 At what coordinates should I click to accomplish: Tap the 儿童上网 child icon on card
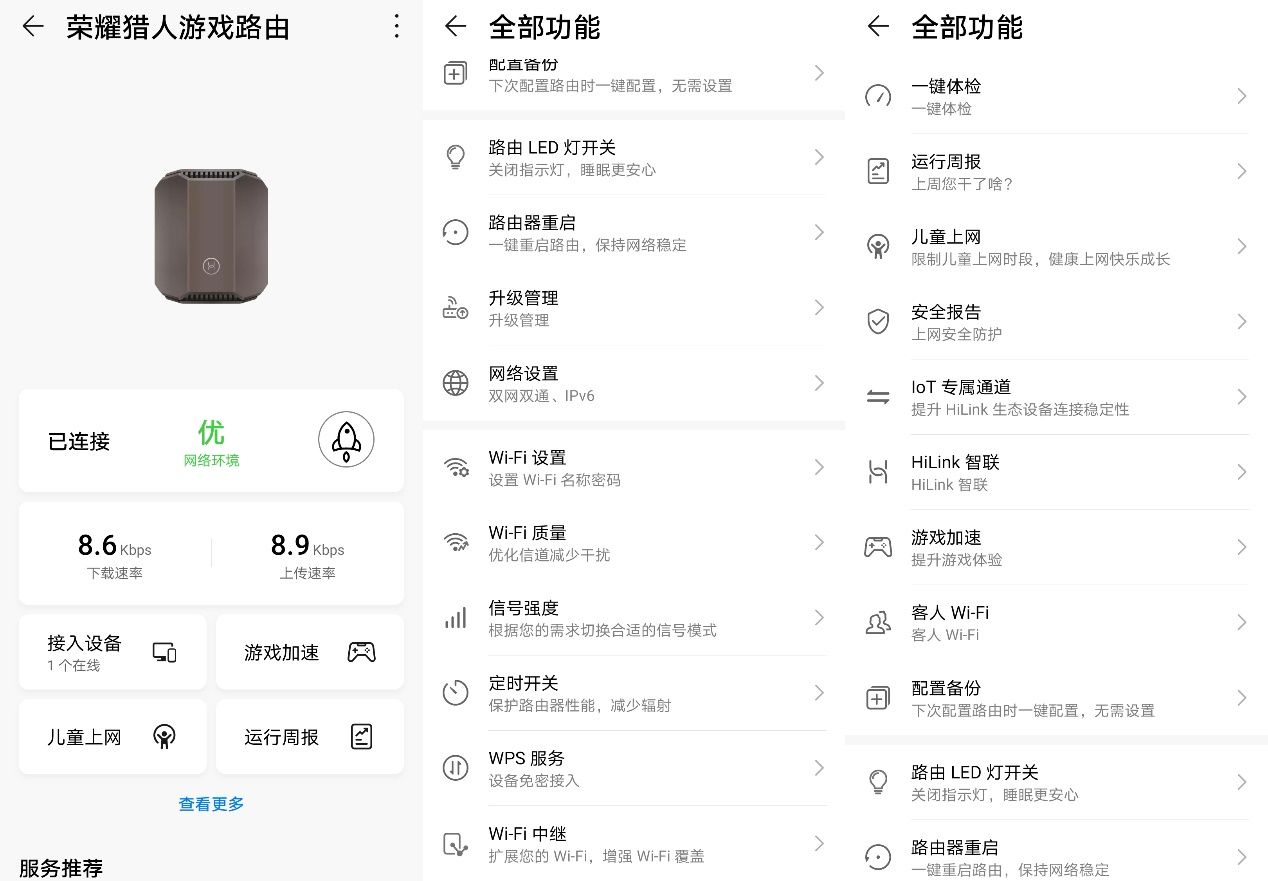pyautogui.click(x=164, y=737)
